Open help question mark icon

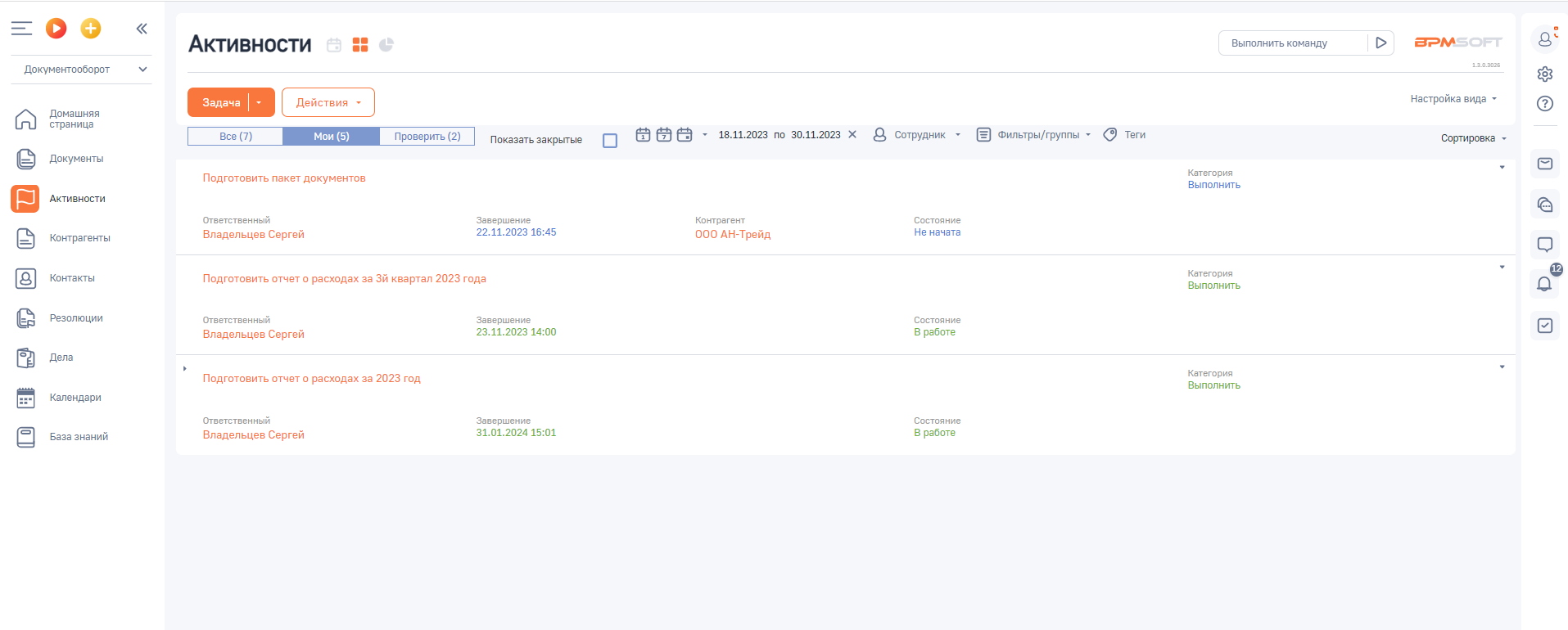point(1545,104)
